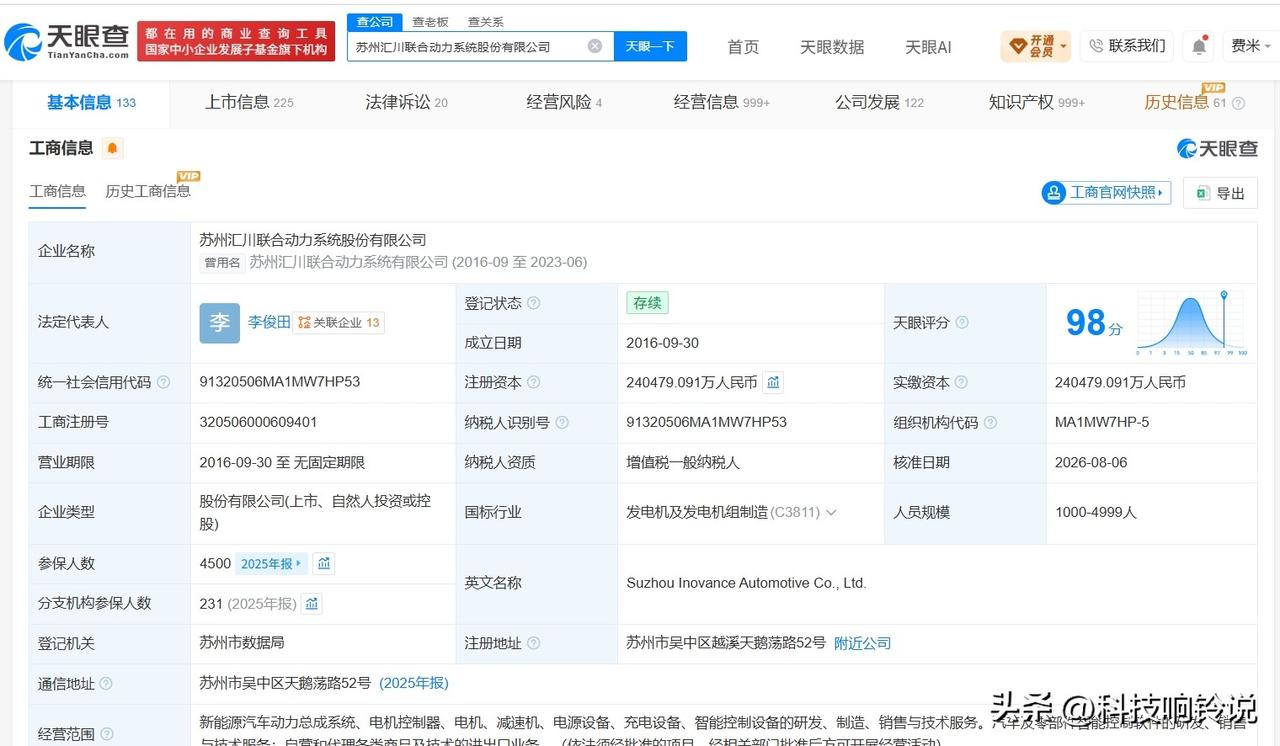The width and height of the screenshot is (1280, 746).
Task: Open help icon beside 历史信息 tab
Action: 1238,103
